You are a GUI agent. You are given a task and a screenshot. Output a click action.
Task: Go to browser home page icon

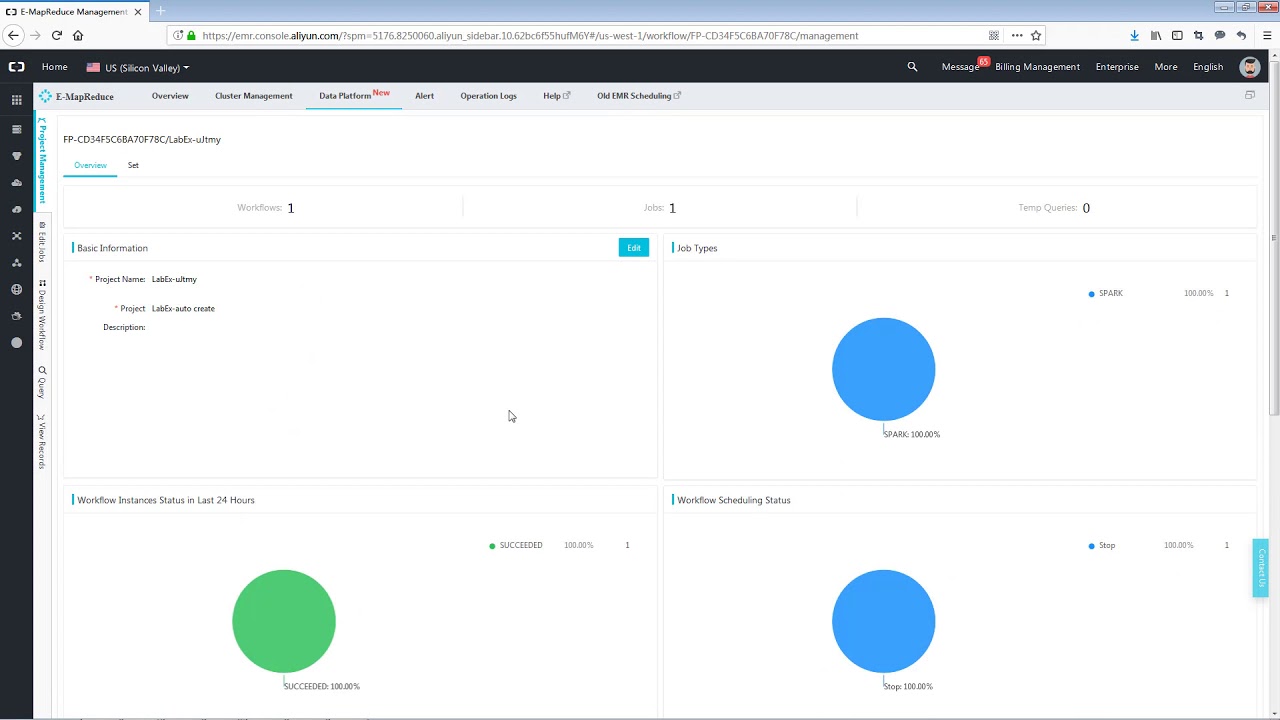click(x=78, y=35)
